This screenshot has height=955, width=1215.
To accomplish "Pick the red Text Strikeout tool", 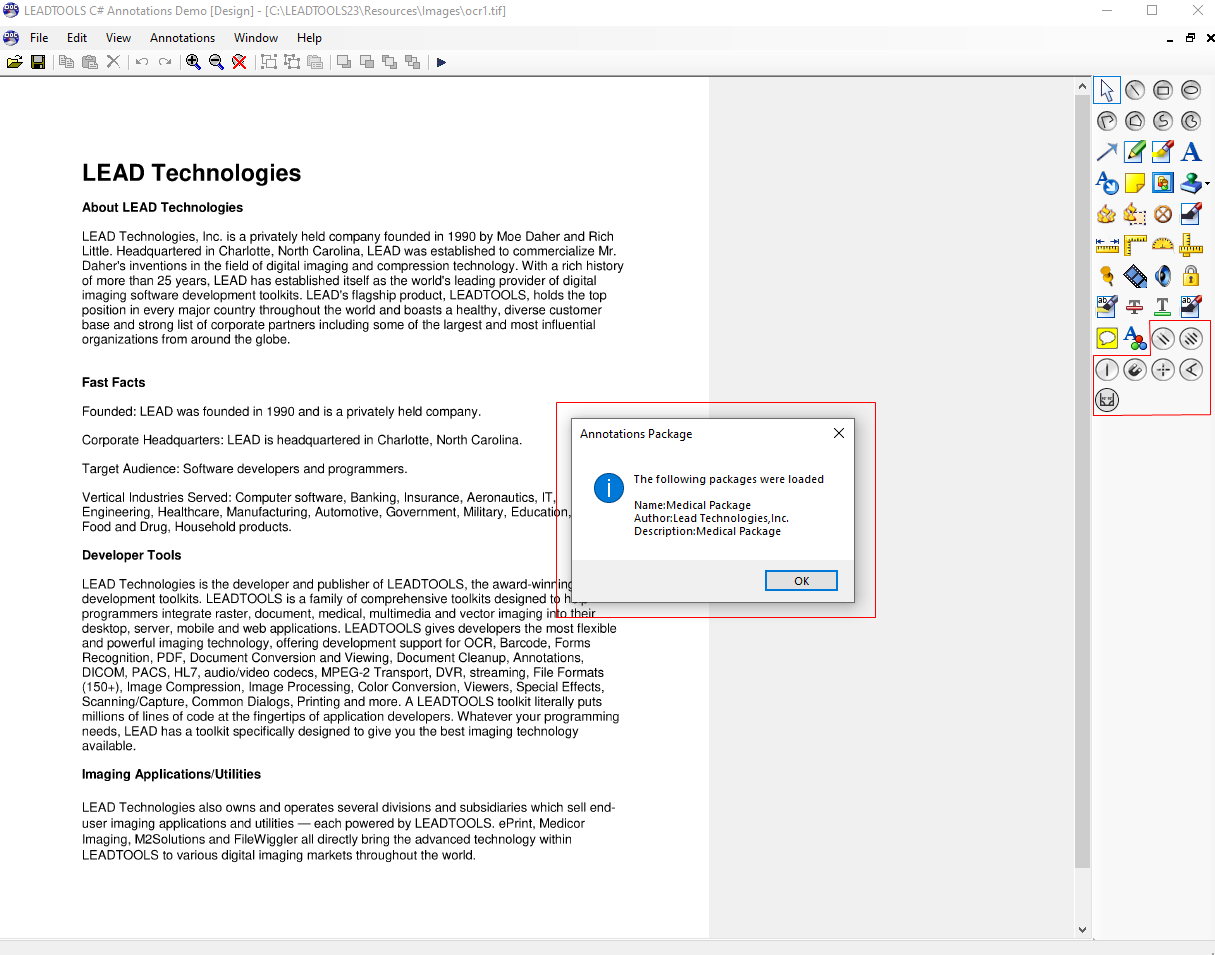I will [1135, 307].
